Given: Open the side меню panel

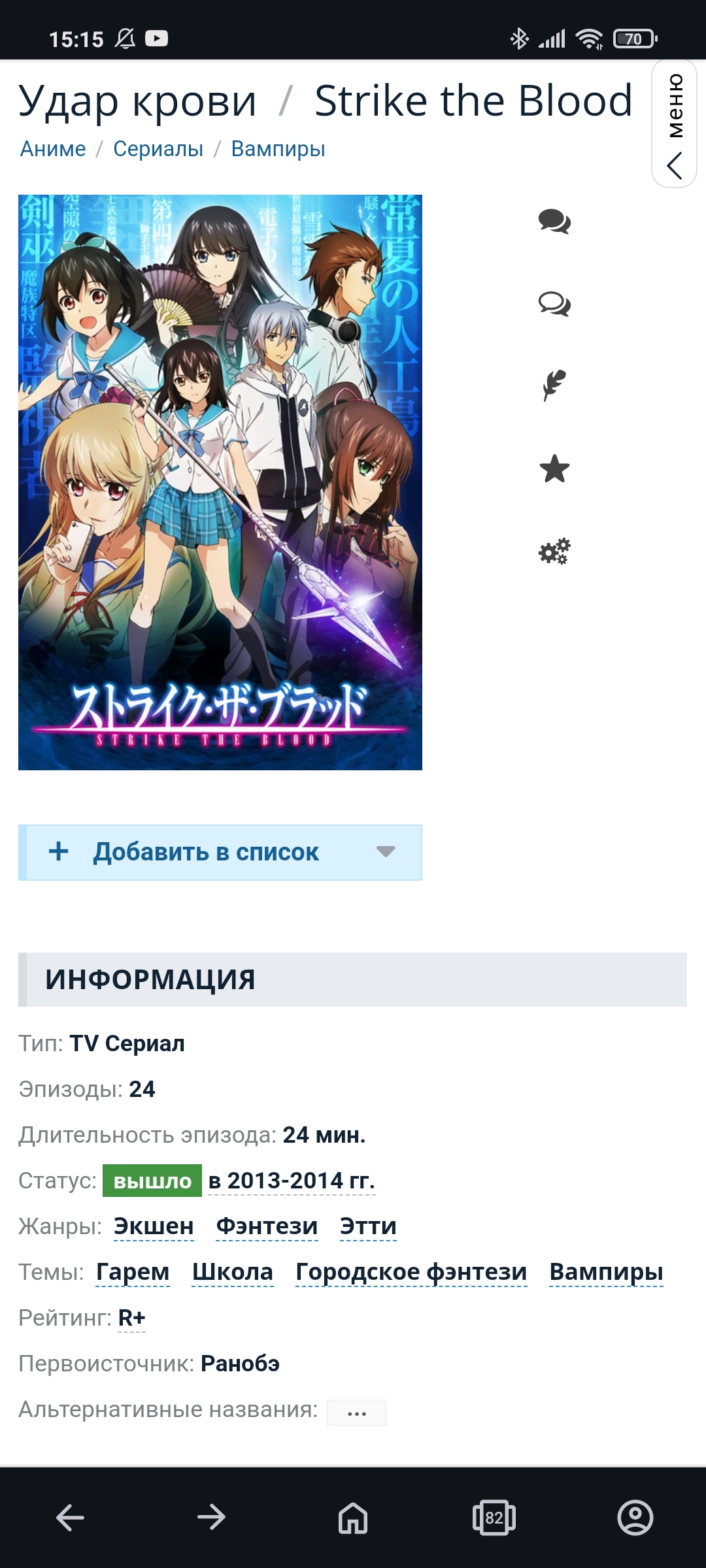Looking at the screenshot, I should click(675, 124).
